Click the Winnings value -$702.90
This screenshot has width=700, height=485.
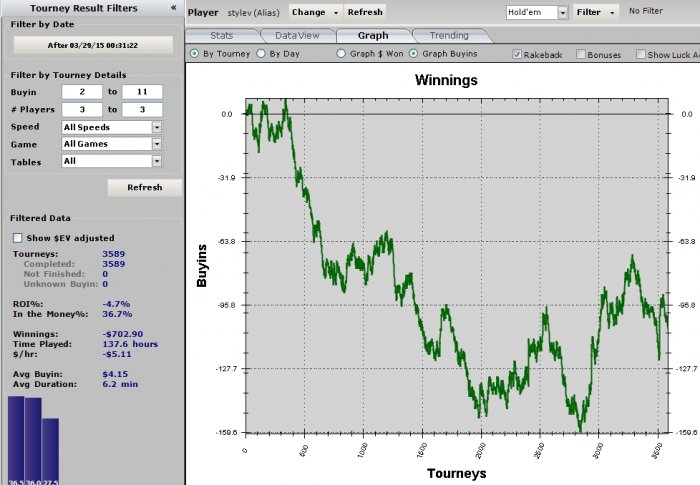pyautogui.click(x=123, y=334)
